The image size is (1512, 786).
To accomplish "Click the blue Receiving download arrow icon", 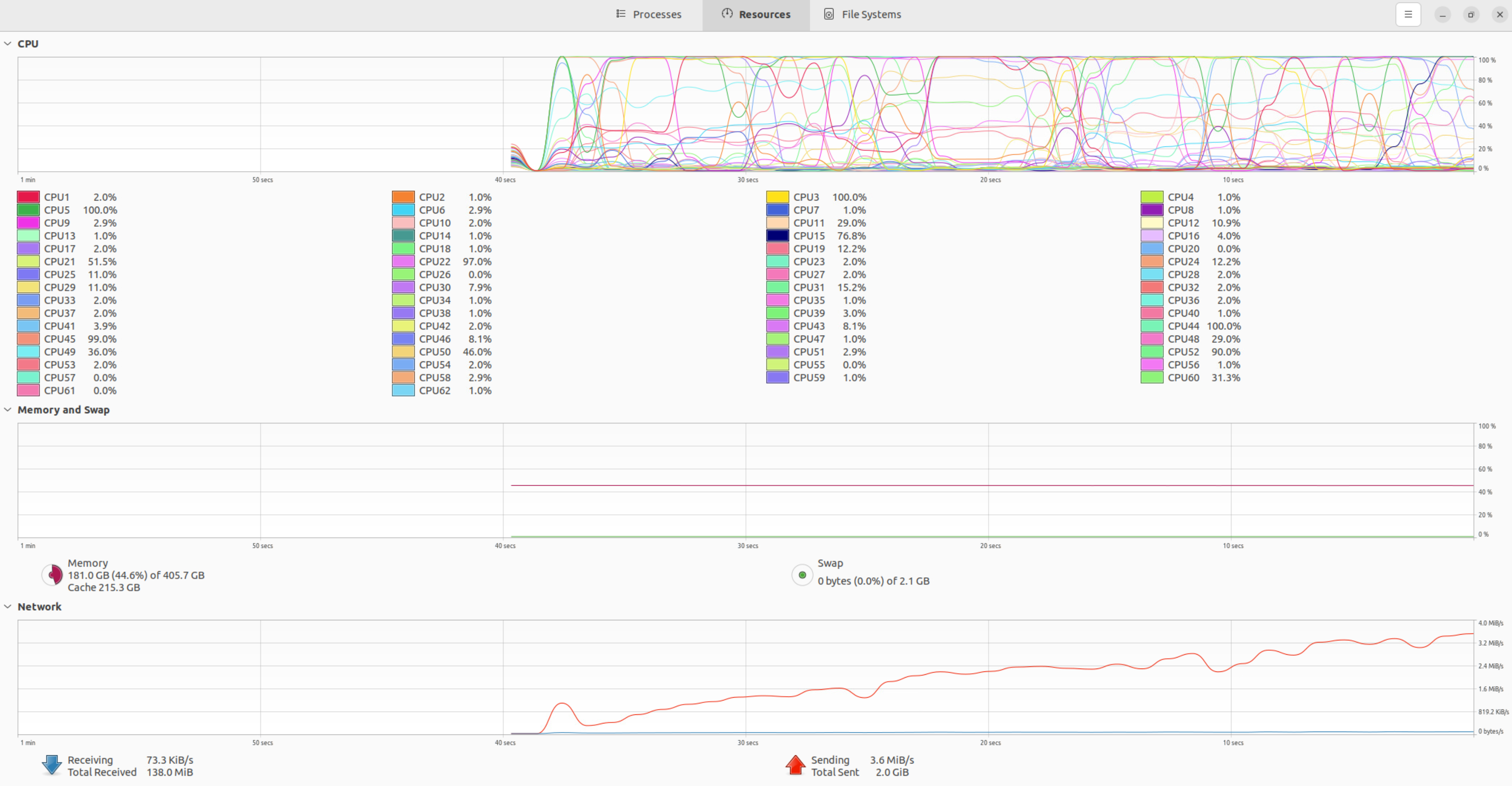I will point(52,765).
